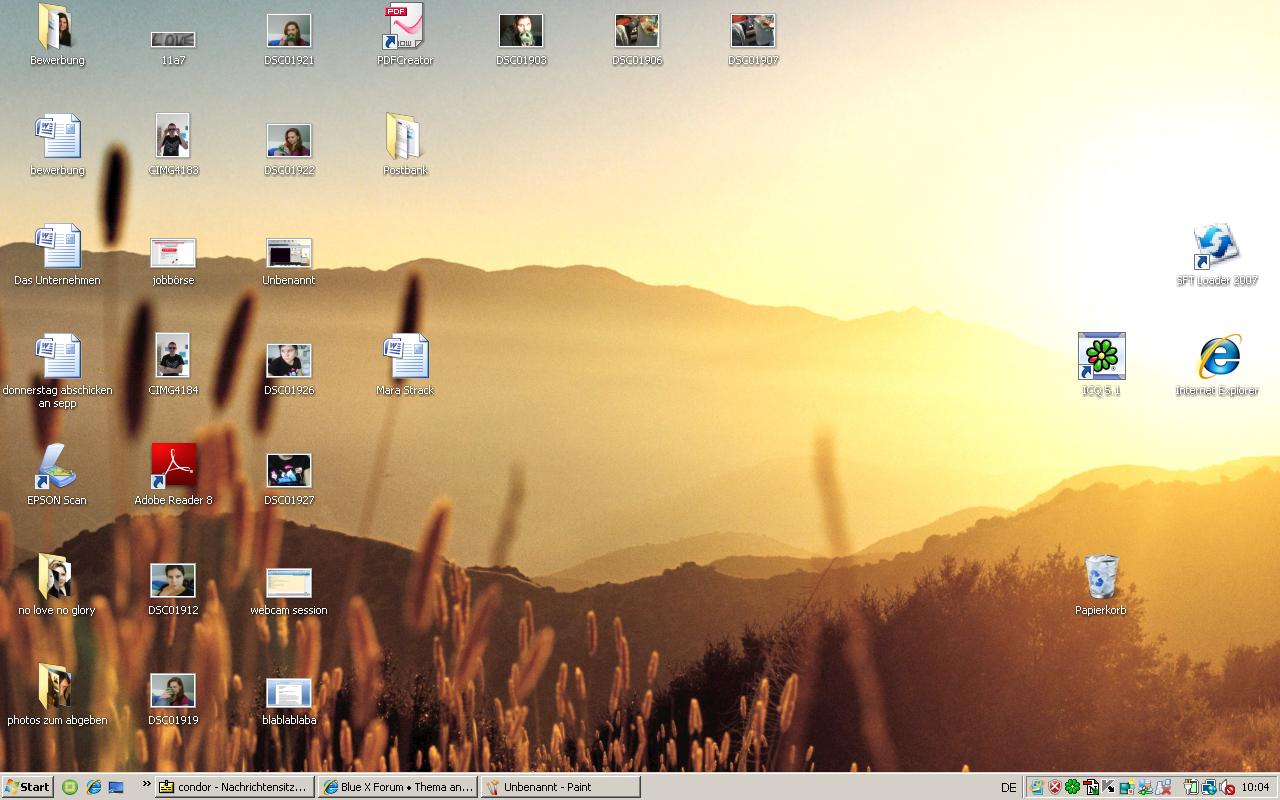Select the webcam session image file
Image resolution: width=1280 pixels, height=800 pixels.
(289, 583)
